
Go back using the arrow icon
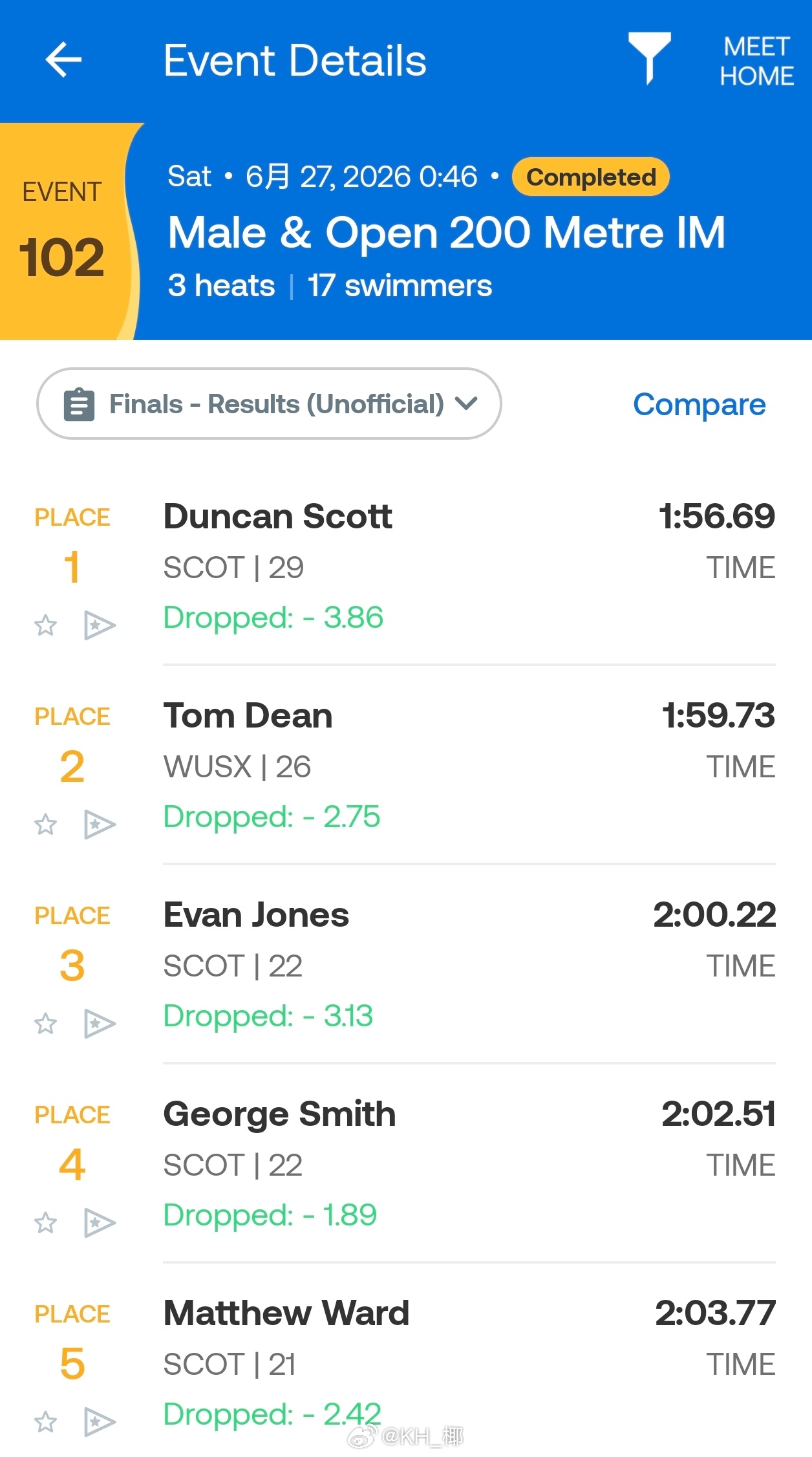(x=63, y=59)
